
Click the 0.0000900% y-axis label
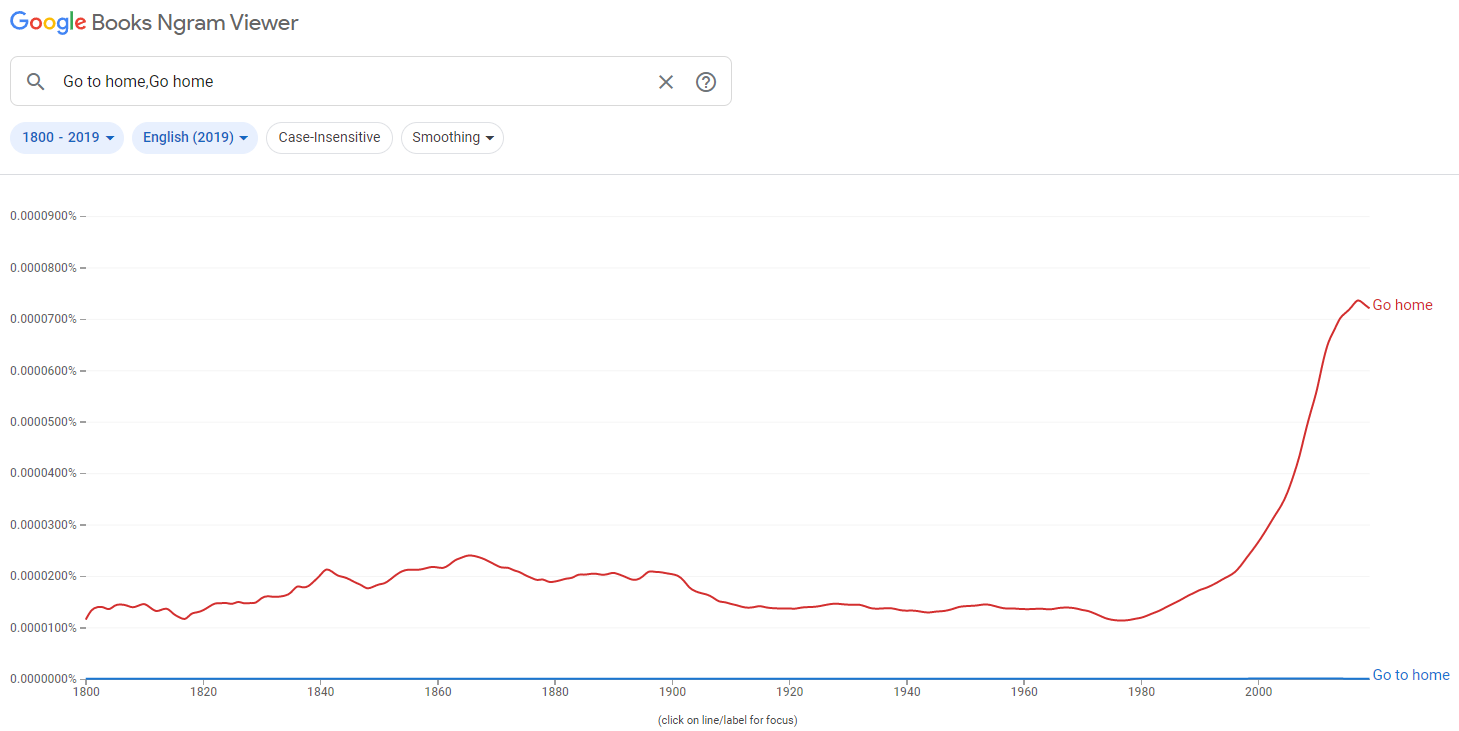(x=43, y=216)
